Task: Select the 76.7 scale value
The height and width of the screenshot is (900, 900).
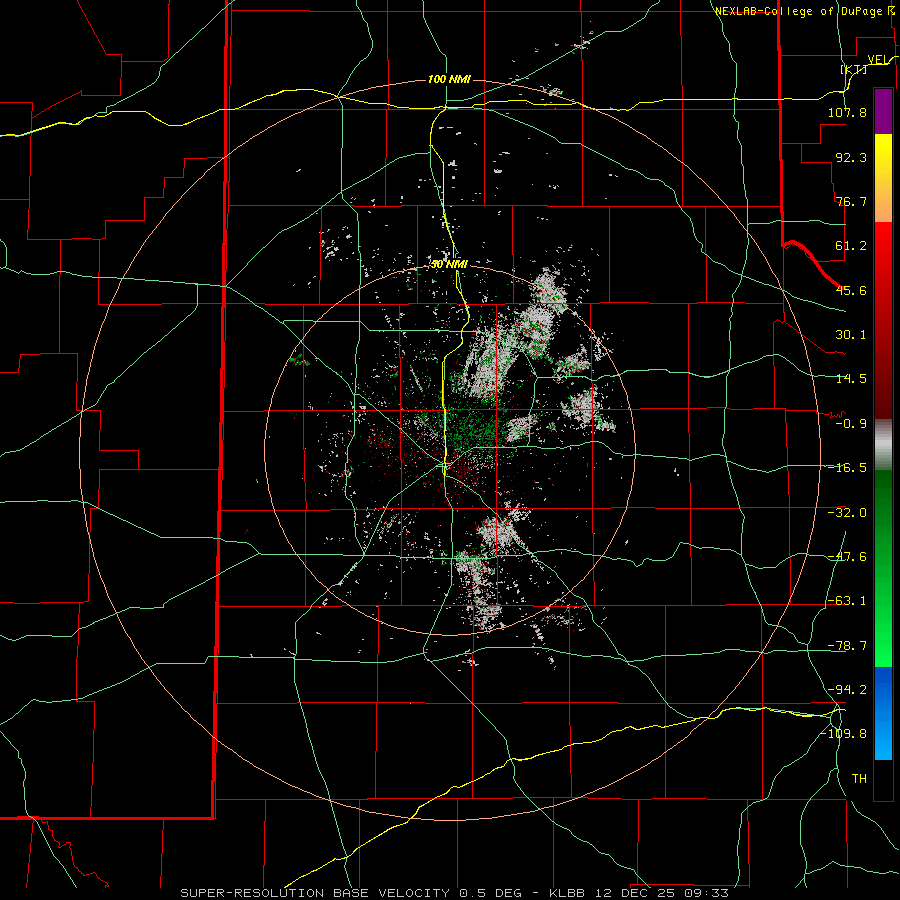Action: [x=851, y=201]
